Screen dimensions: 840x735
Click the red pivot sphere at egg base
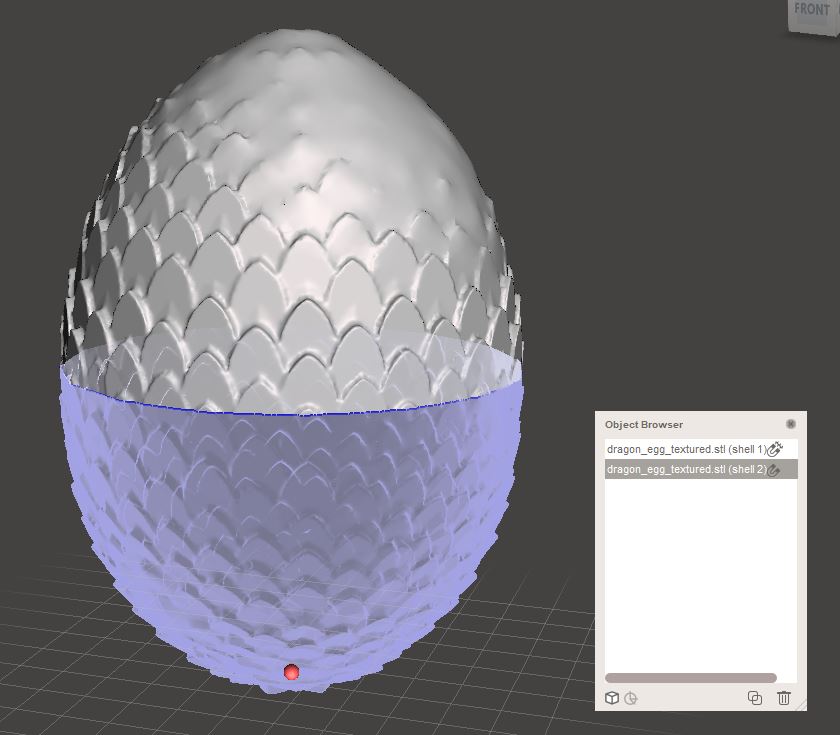click(291, 672)
